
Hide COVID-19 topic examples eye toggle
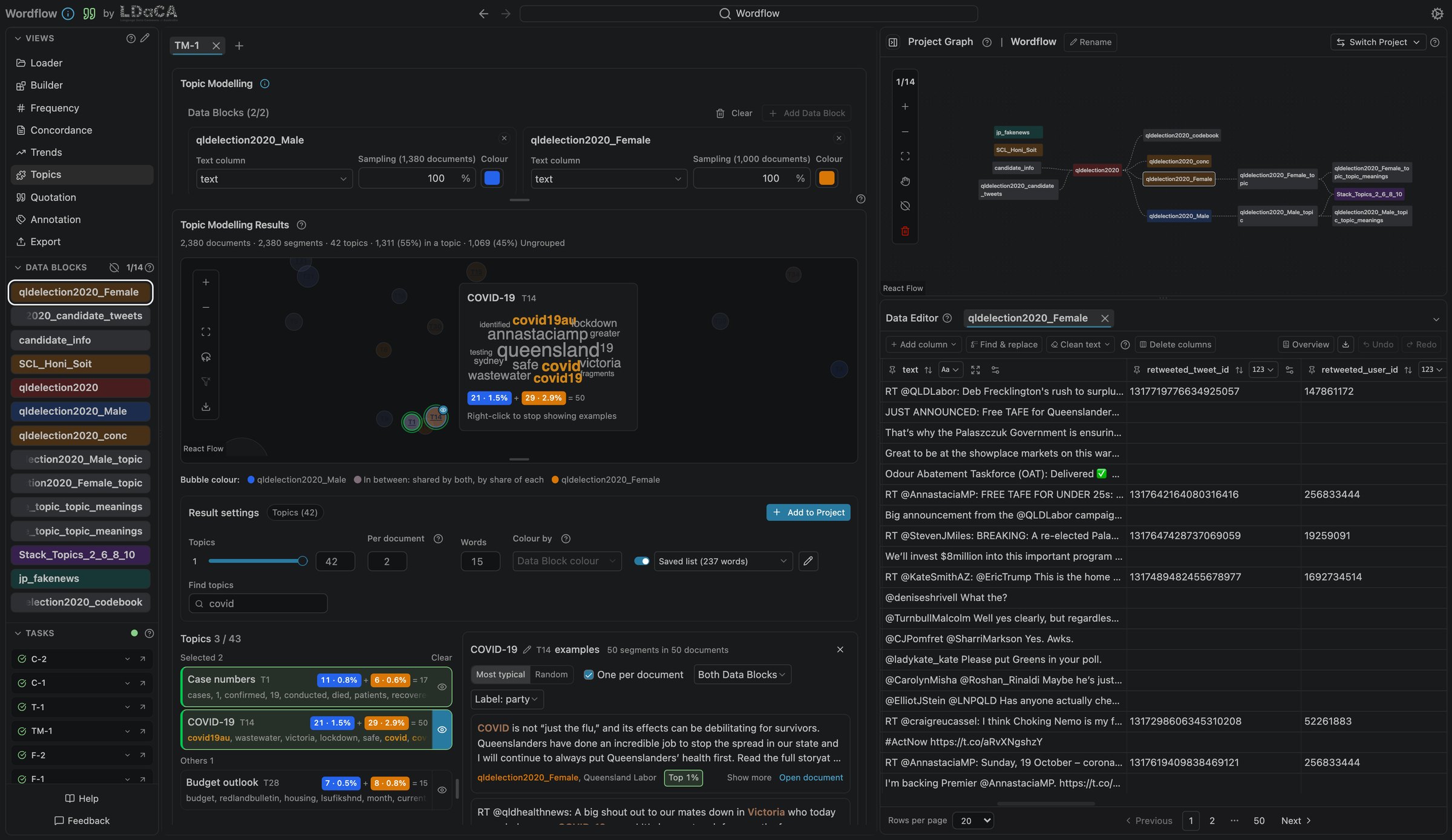442,729
